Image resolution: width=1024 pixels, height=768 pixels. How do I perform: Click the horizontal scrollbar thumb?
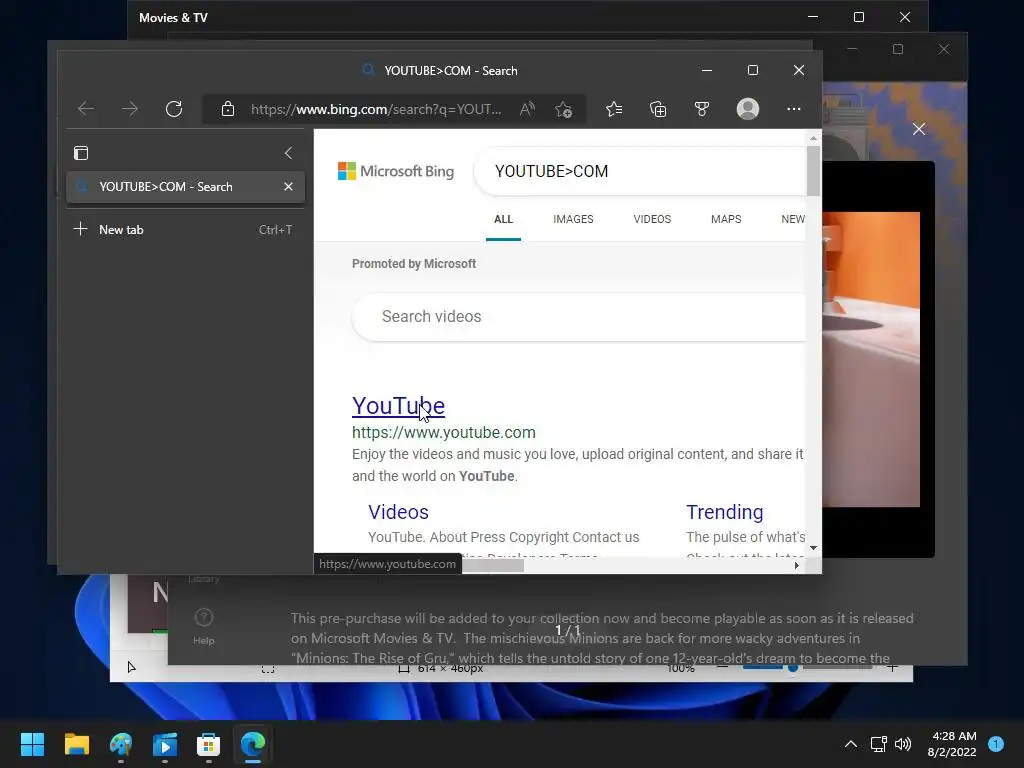pos(492,566)
